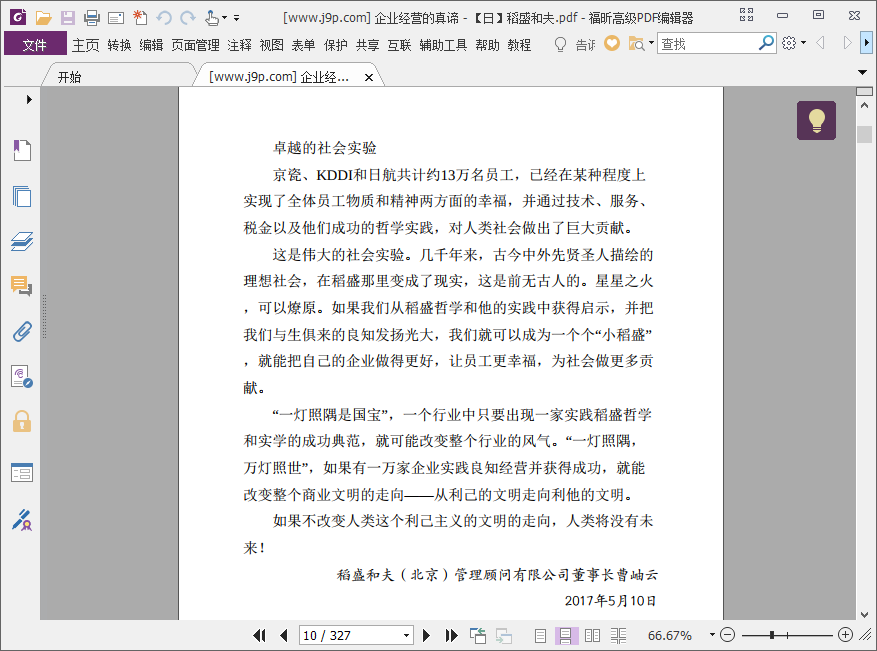877x651 pixels.
Task: Open the tab list dropdown arrow
Action: click(x=862, y=72)
